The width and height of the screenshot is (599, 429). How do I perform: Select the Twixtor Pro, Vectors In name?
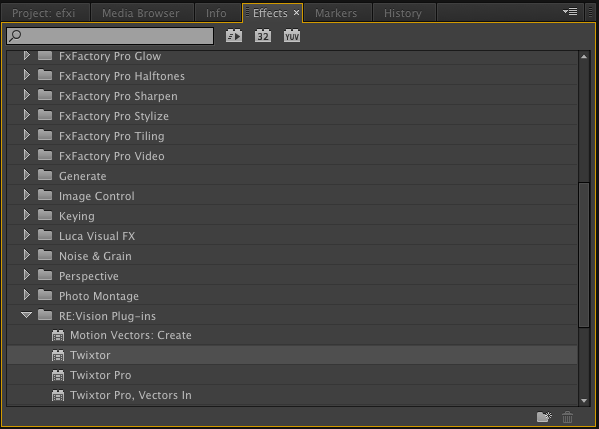coord(131,395)
